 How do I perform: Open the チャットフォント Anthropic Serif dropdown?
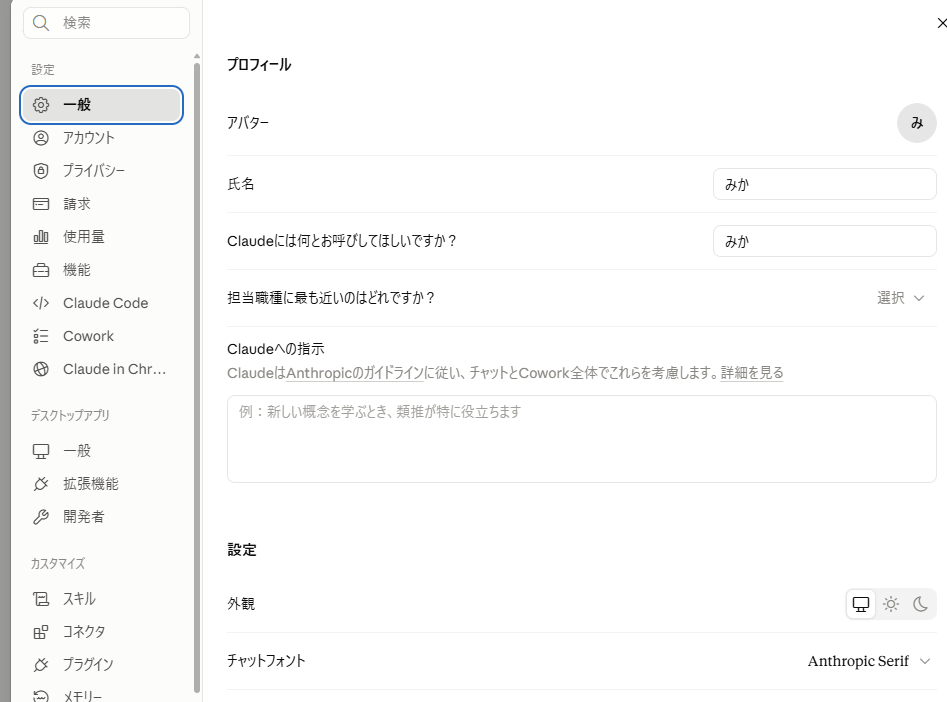tap(868, 662)
